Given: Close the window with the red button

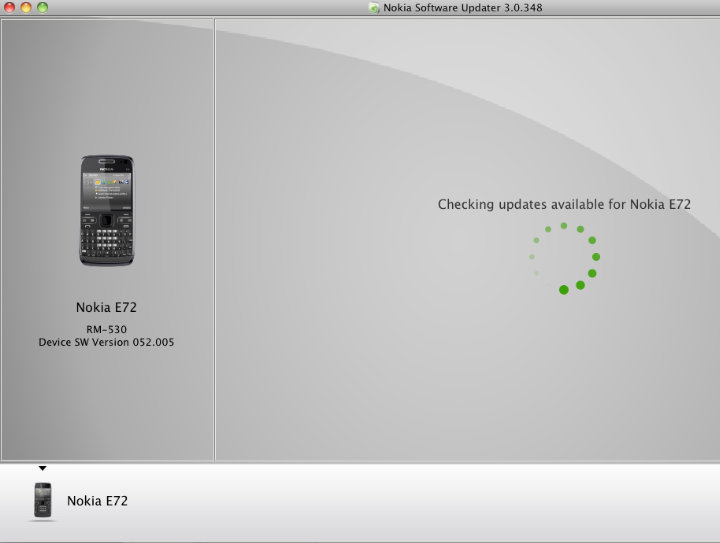Looking at the screenshot, I should pos(9,7).
